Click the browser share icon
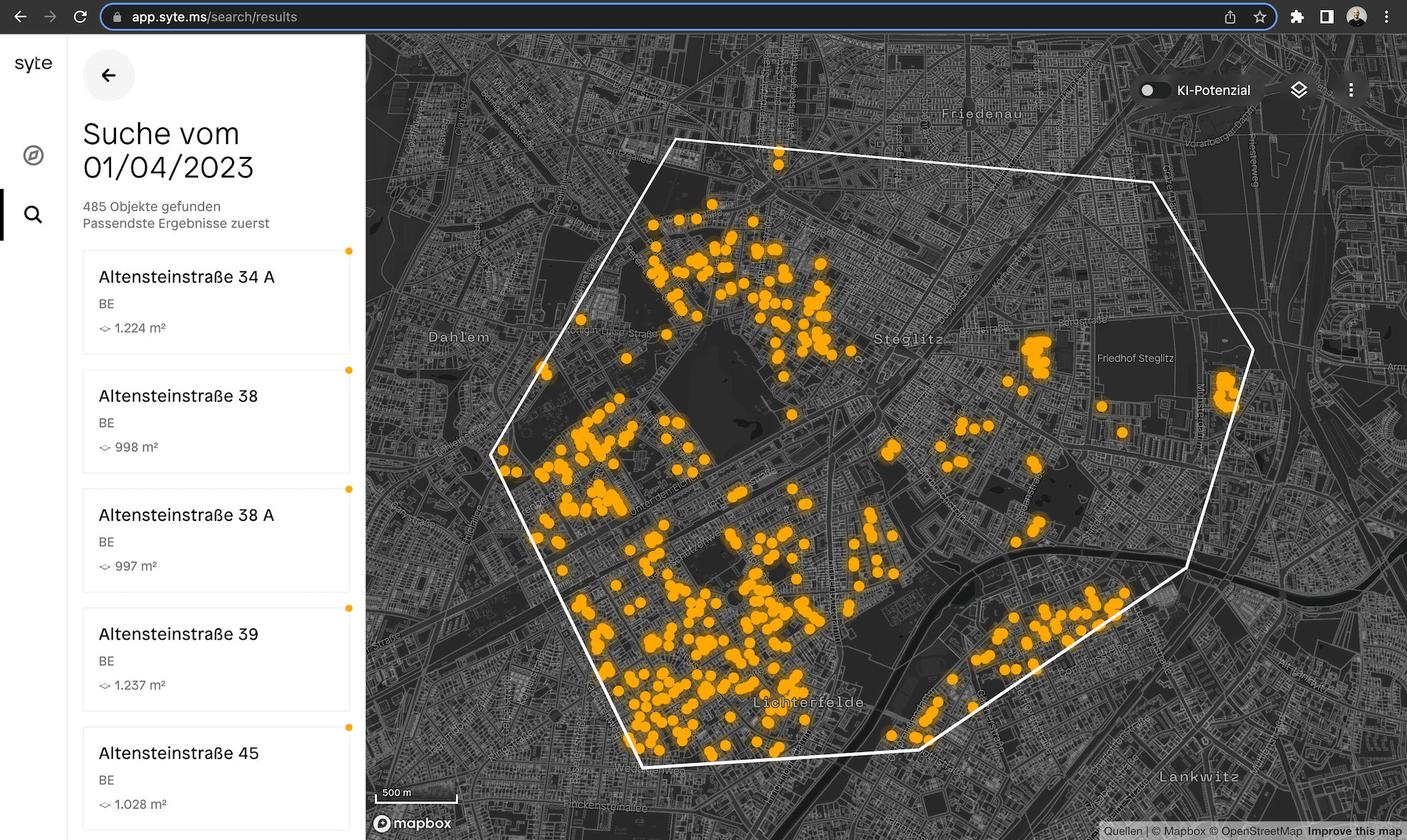This screenshot has height=840, width=1407. click(1230, 17)
